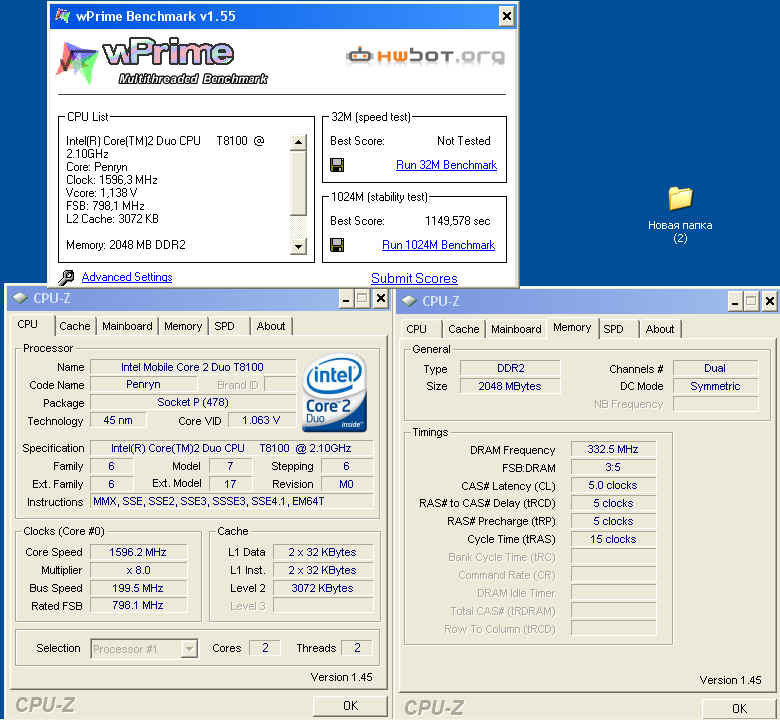Click the Bus Speed value 199.5 MHz
The image size is (780, 720).
pos(138,588)
